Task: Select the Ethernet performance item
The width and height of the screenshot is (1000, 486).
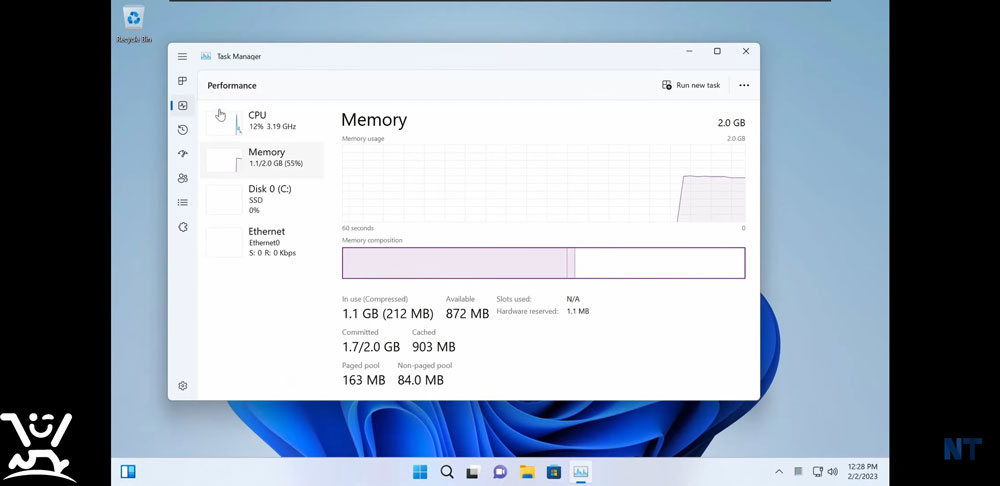Action: tap(261, 242)
